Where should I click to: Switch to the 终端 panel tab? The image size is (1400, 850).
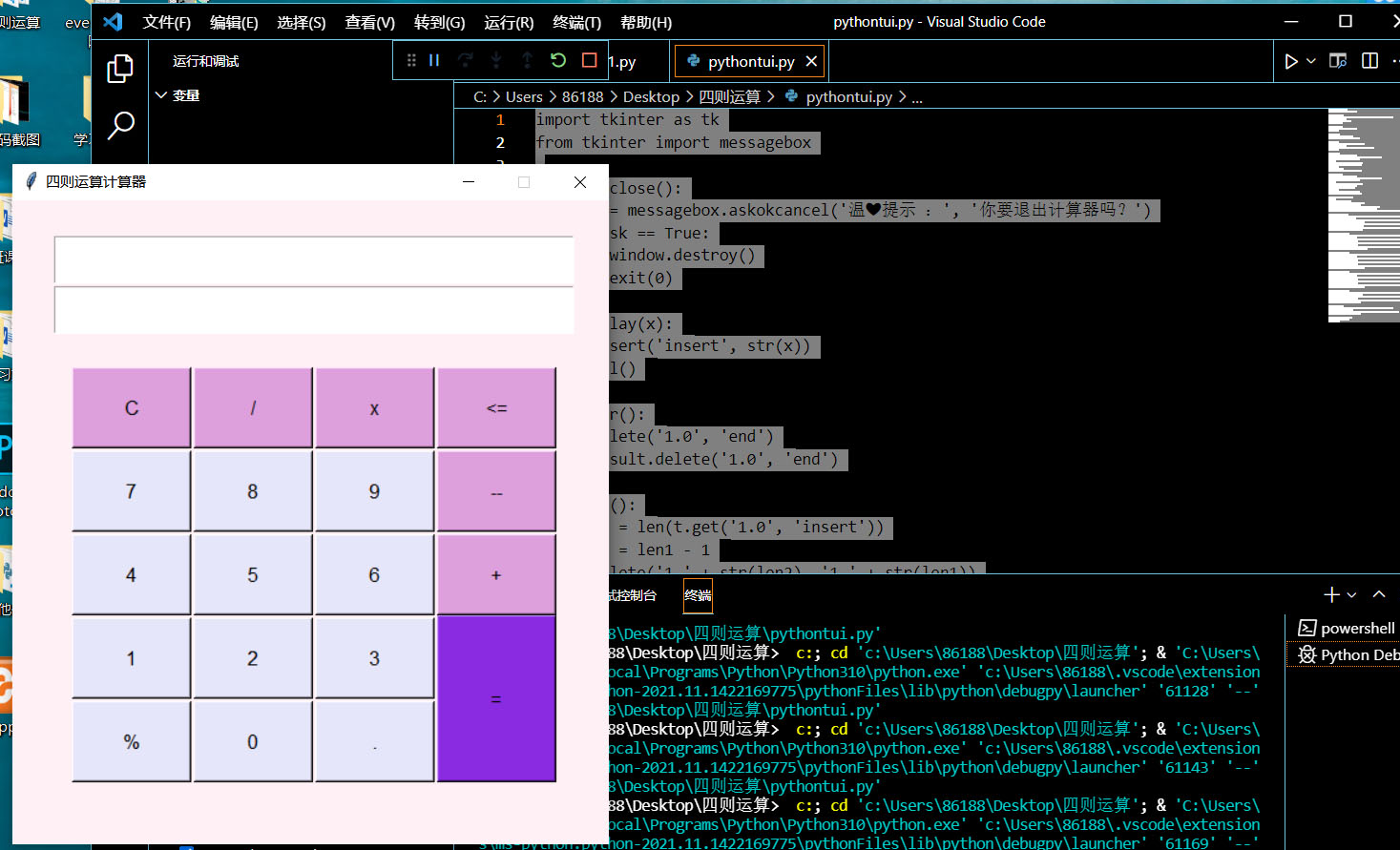[698, 595]
